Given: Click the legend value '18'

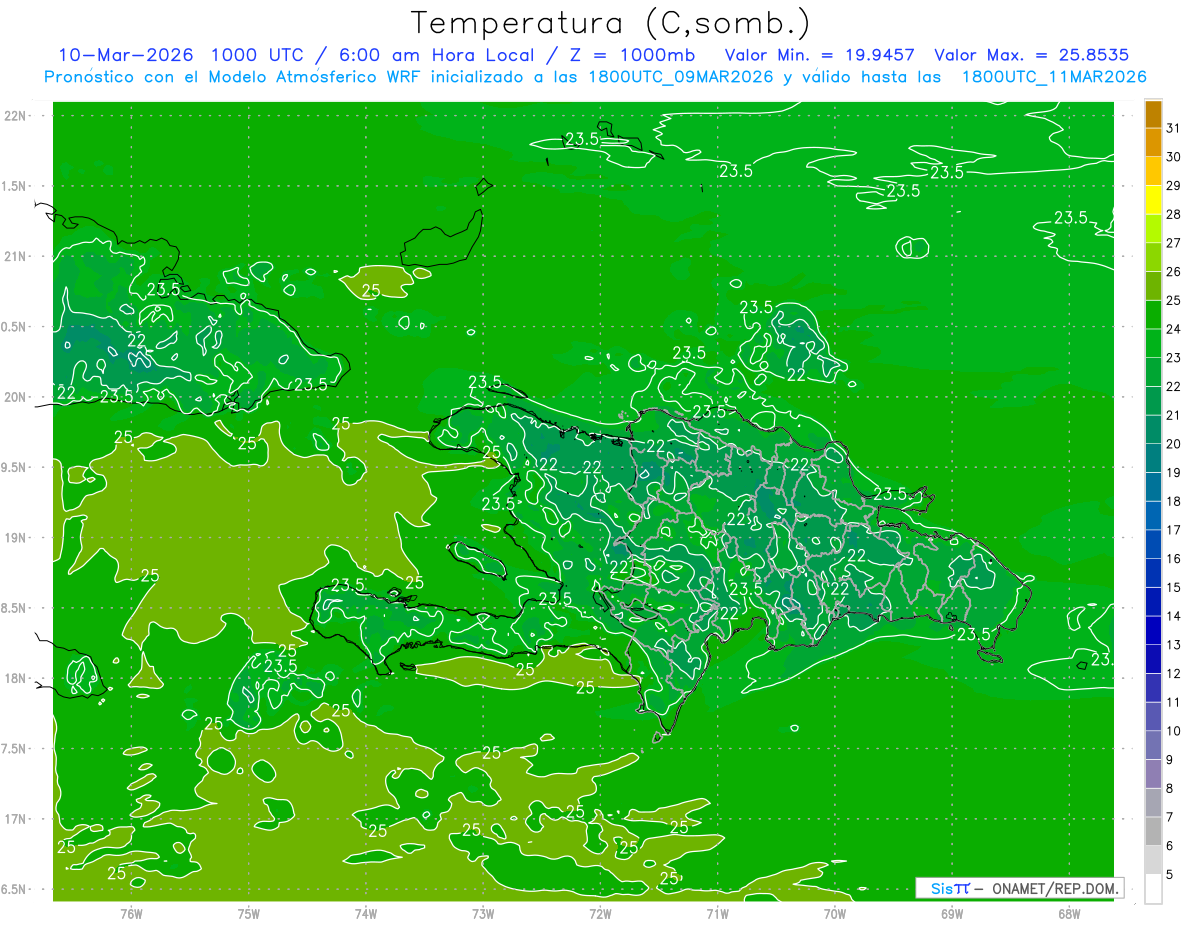Looking at the screenshot, I should coord(1174,501).
